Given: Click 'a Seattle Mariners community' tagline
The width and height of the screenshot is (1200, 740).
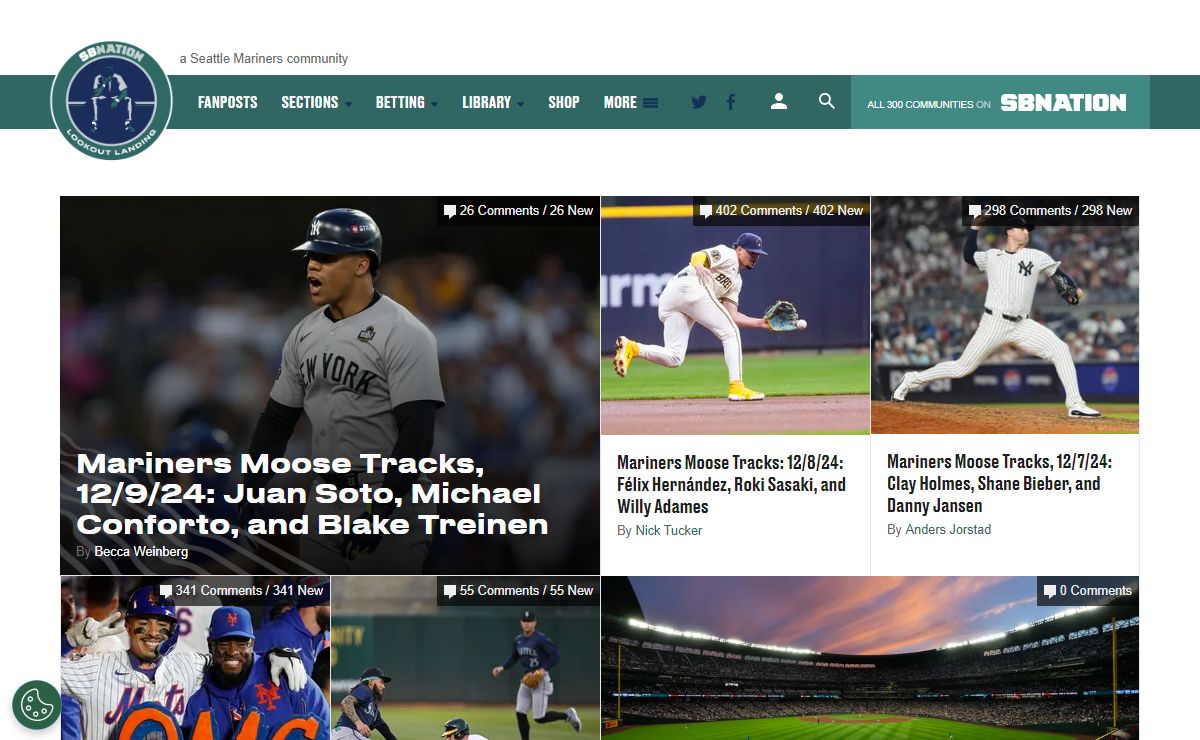Looking at the screenshot, I should tap(264, 59).
